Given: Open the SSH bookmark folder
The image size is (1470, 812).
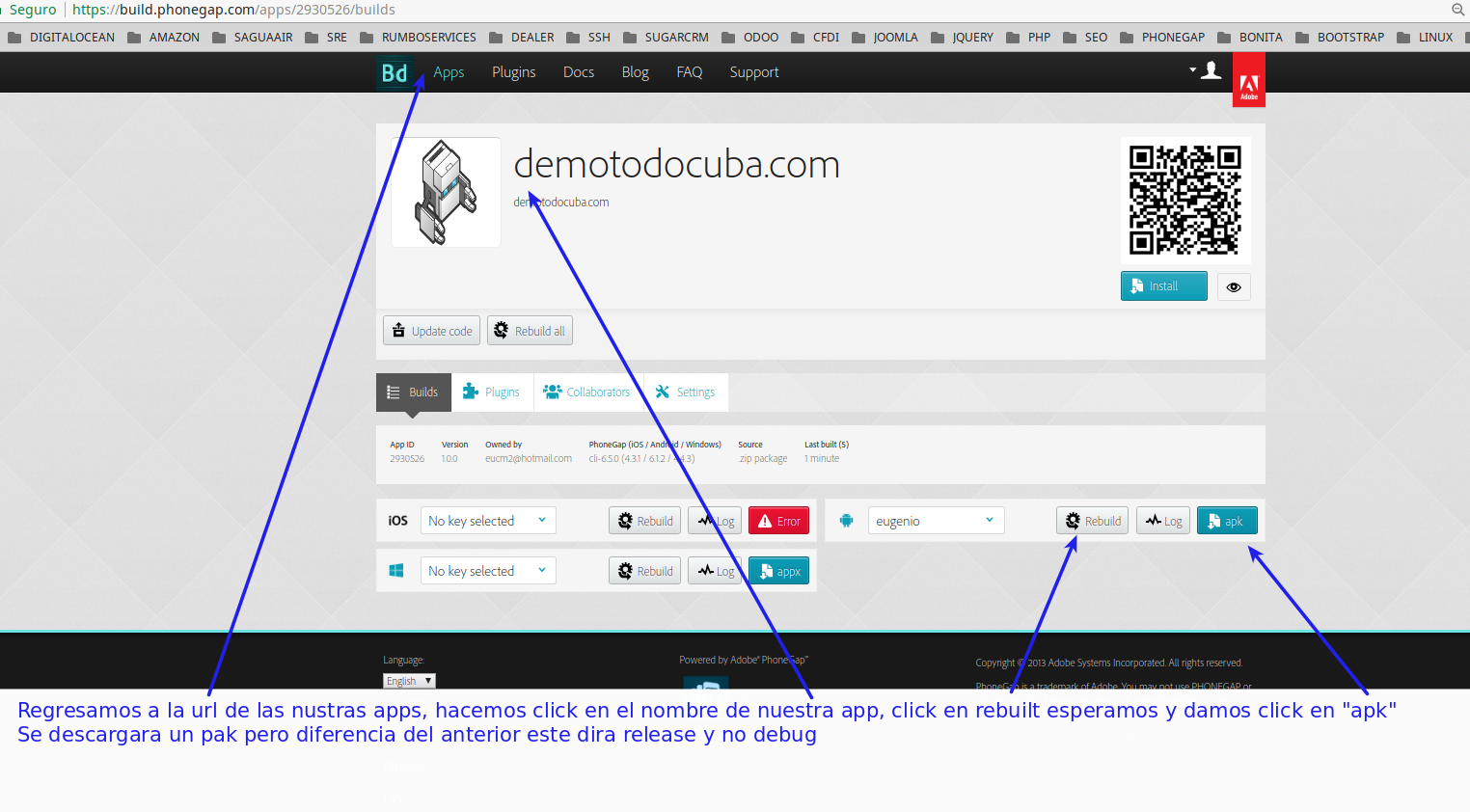Looking at the screenshot, I should (588, 38).
